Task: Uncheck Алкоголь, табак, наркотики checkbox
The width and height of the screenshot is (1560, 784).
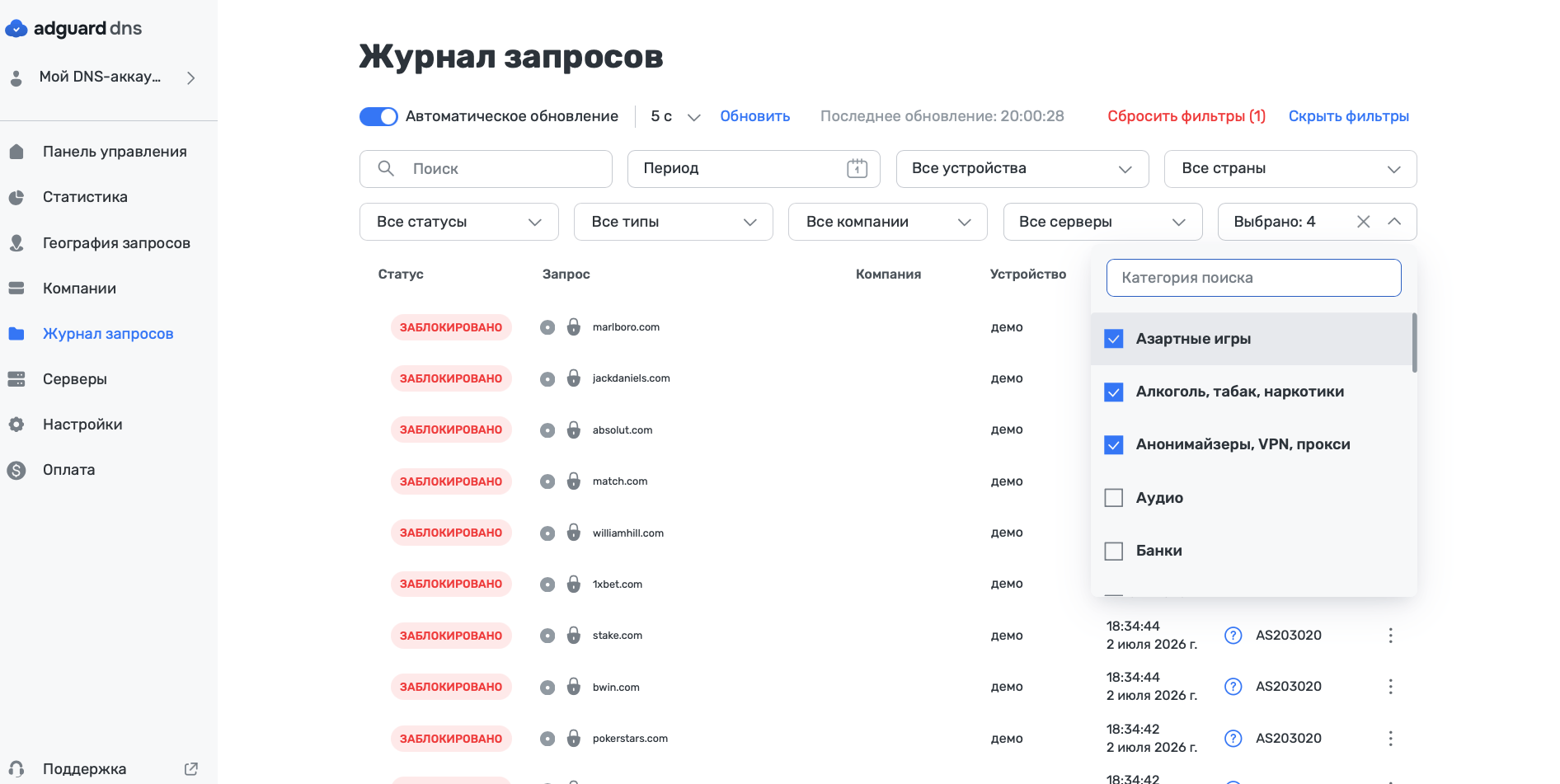Action: pyautogui.click(x=1114, y=392)
